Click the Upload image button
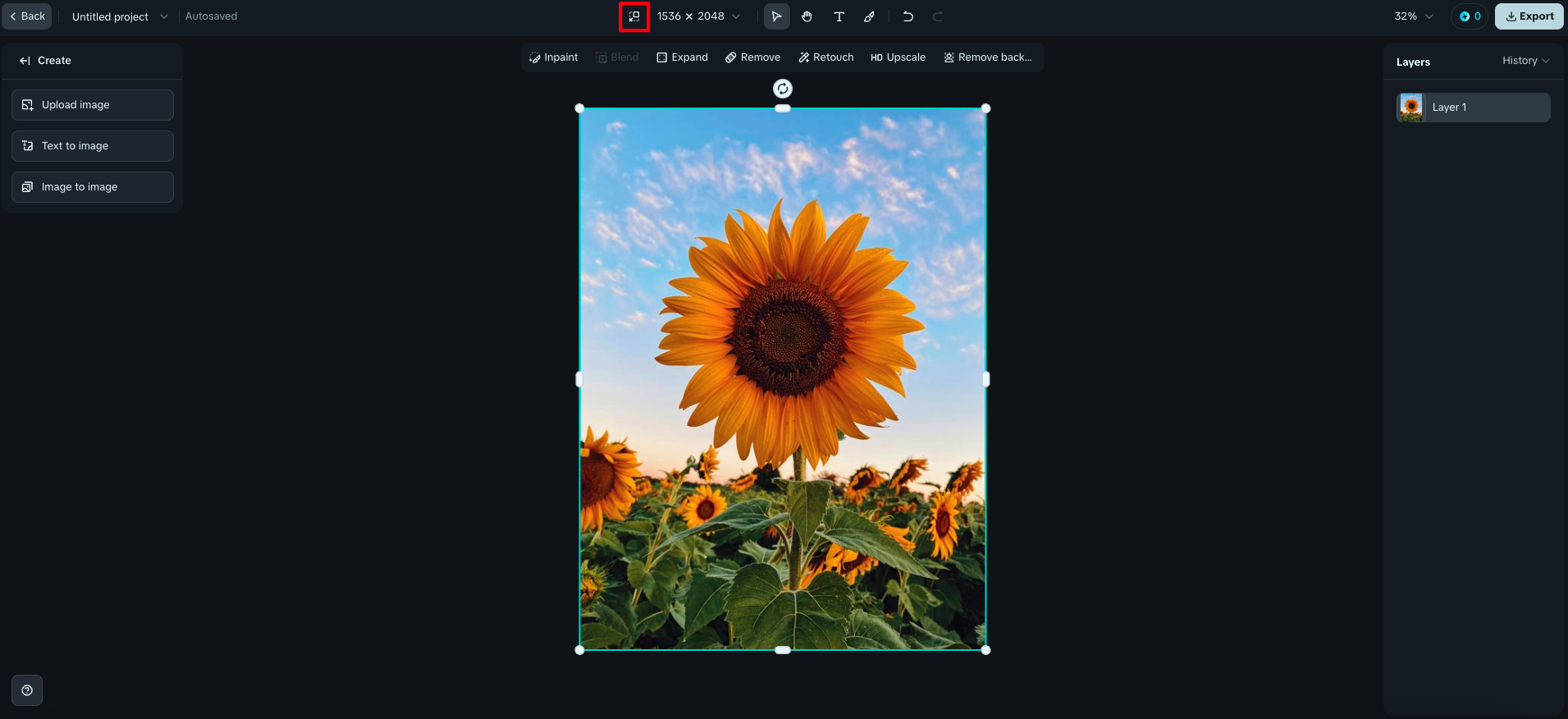 coord(93,105)
